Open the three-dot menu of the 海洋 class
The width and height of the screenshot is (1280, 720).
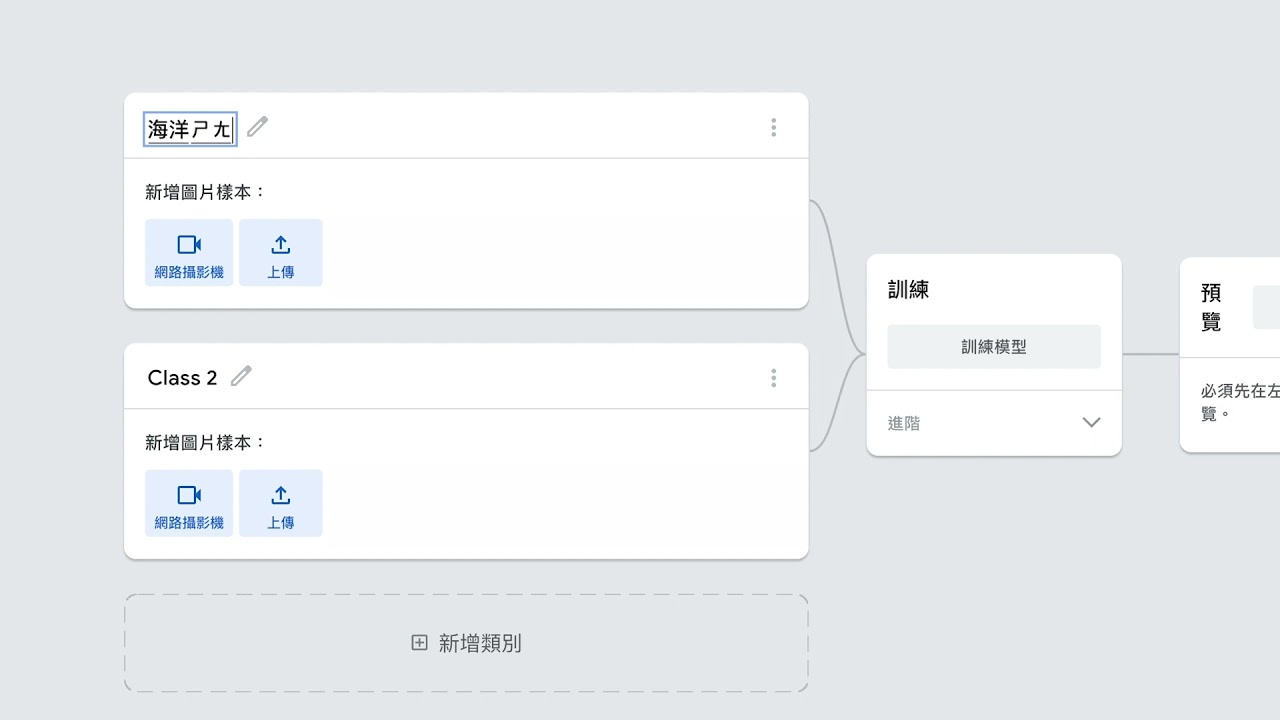(x=773, y=127)
